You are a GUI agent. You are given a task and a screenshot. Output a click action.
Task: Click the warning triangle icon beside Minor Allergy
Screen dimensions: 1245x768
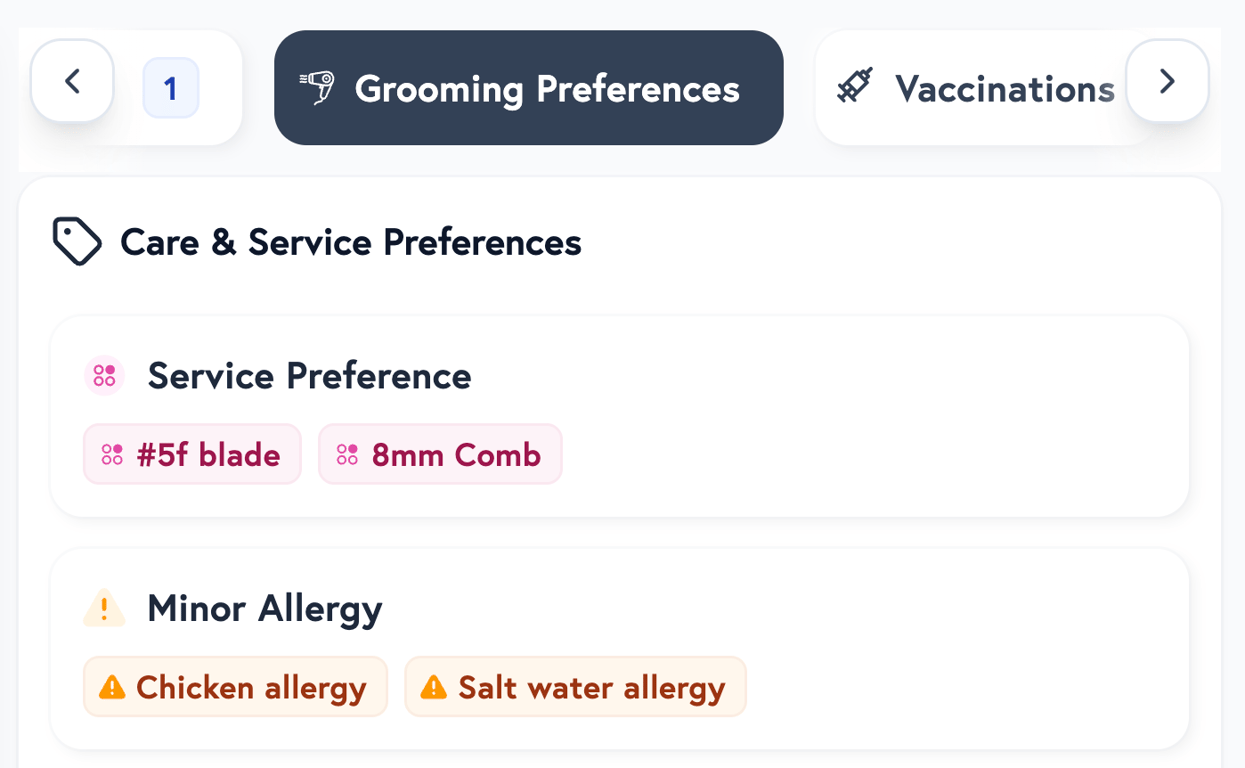104,608
